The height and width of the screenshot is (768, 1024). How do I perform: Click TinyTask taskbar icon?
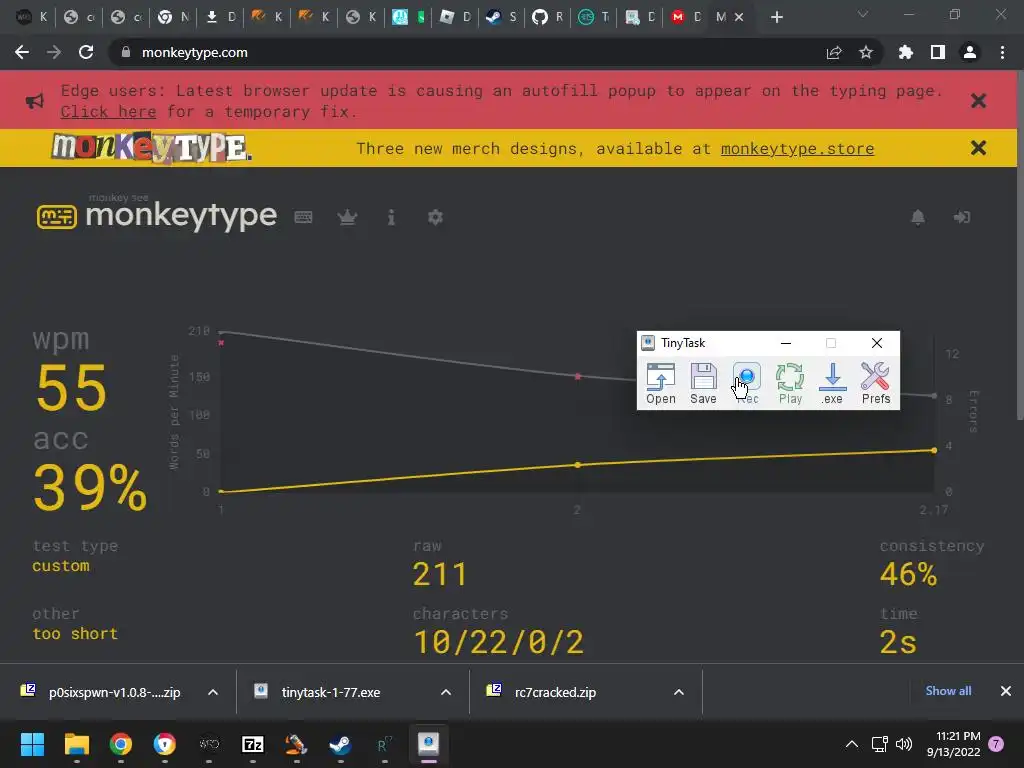click(x=428, y=744)
